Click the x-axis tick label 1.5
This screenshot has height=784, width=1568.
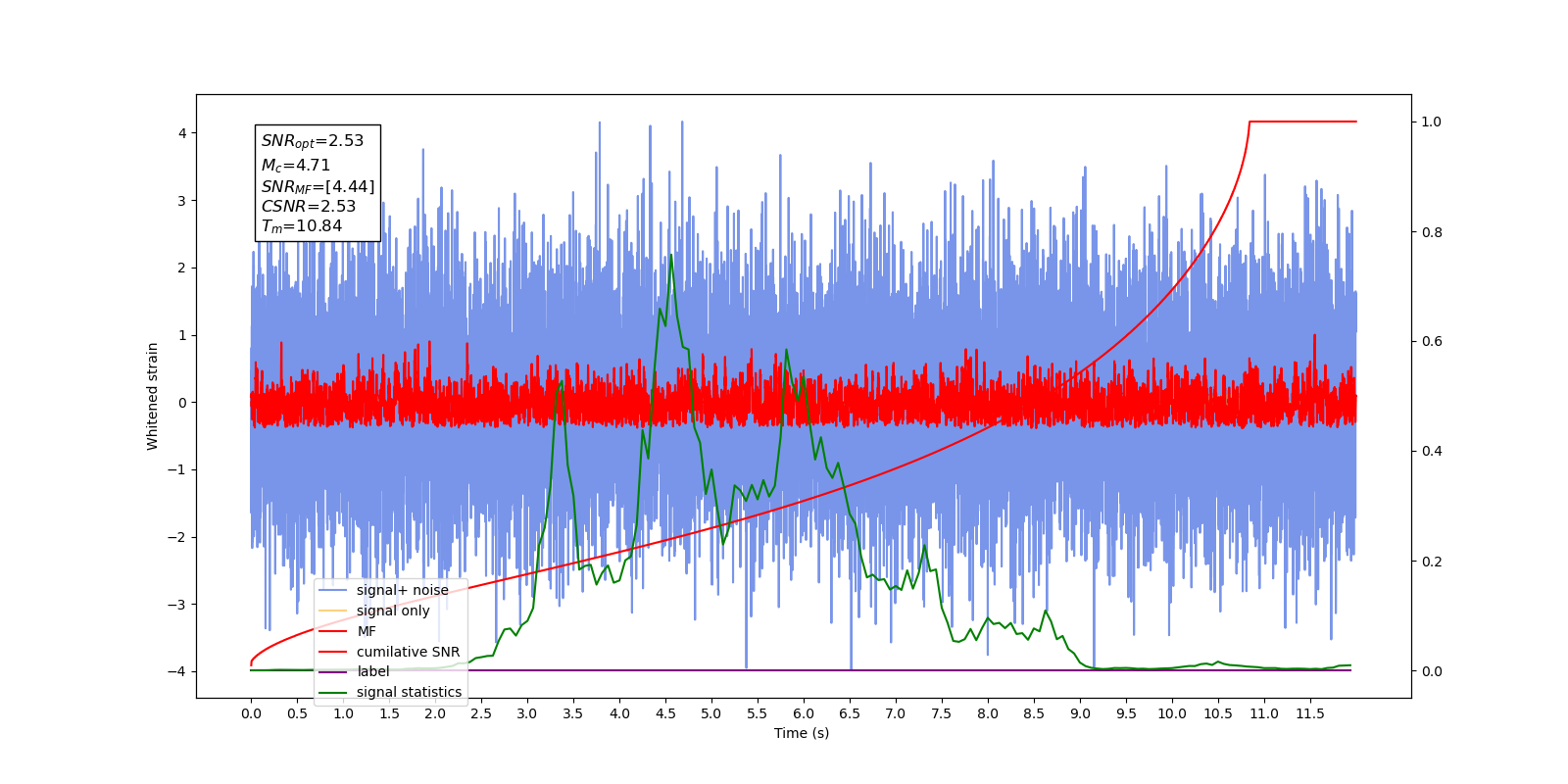tap(389, 713)
